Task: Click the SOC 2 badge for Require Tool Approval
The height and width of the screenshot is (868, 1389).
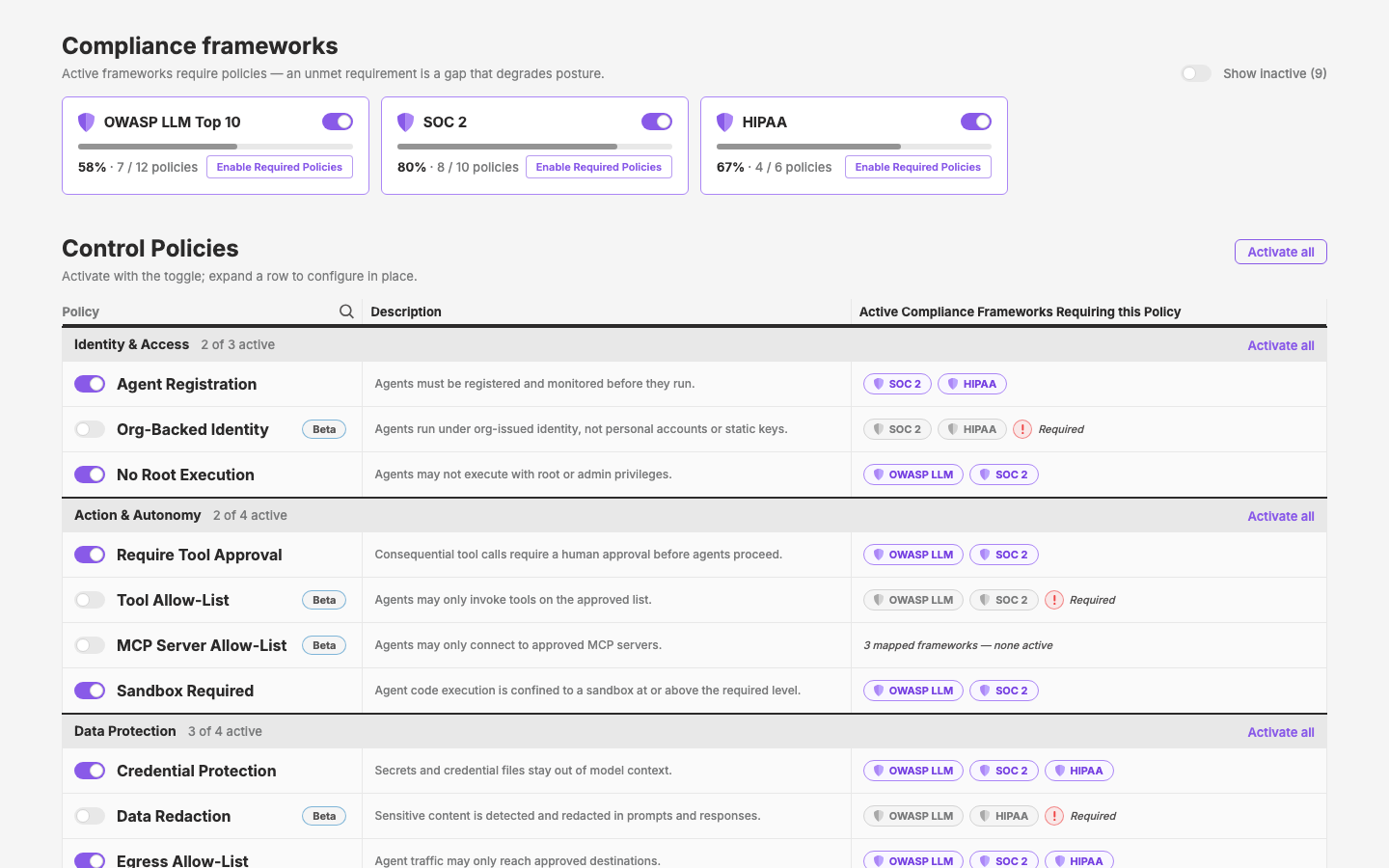Action: (1004, 555)
